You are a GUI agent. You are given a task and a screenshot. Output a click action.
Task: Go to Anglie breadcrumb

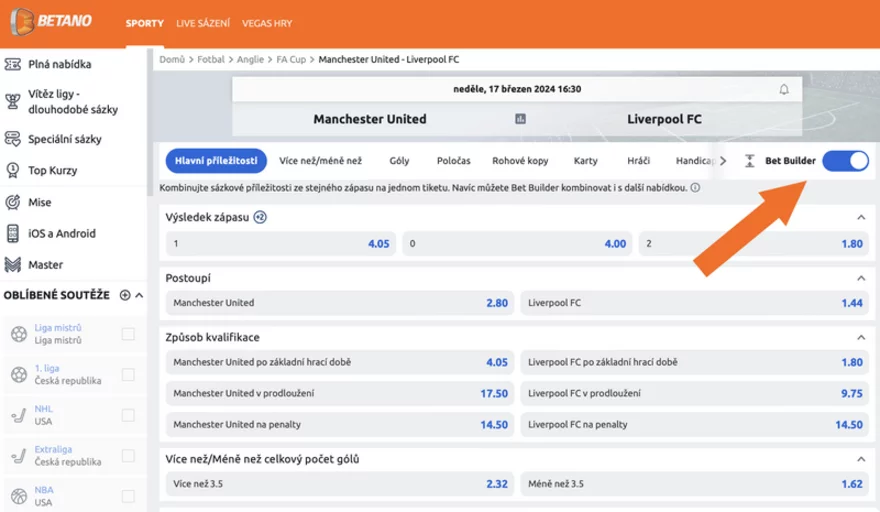(250, 60)
